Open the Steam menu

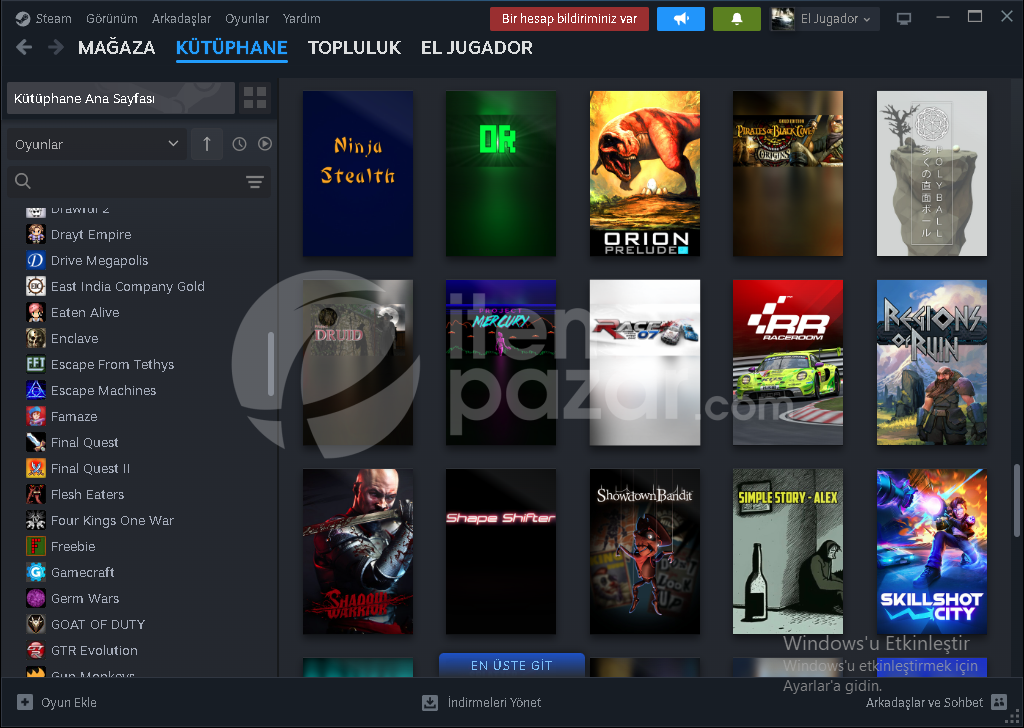[x=44, y=19]
